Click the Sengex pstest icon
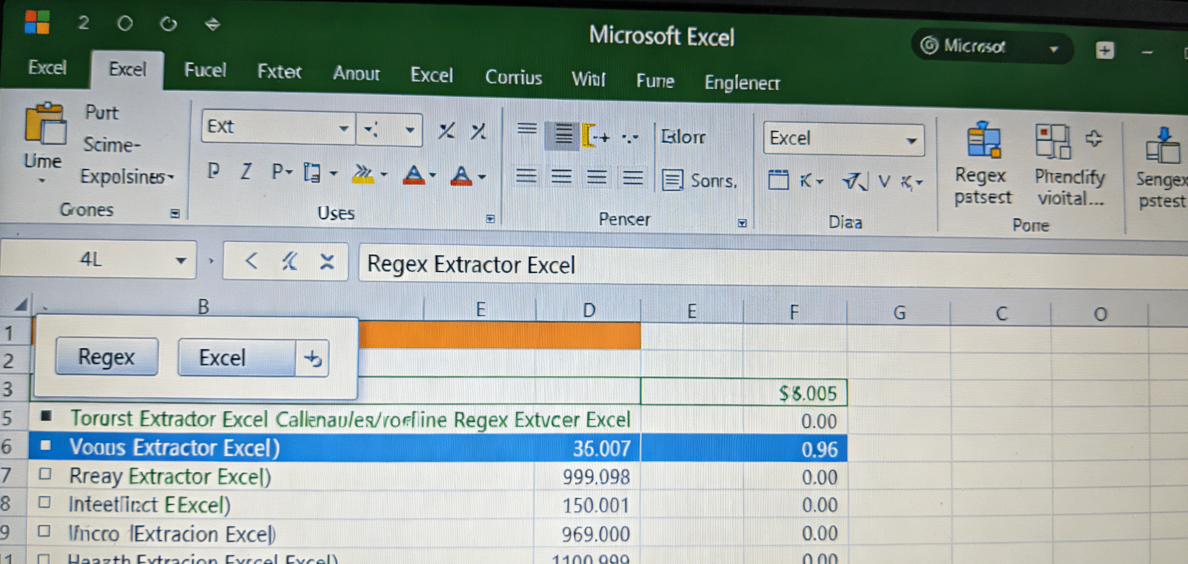Image resolution: width=1188 pixels, height=564 pixels. coord(1164,144)
